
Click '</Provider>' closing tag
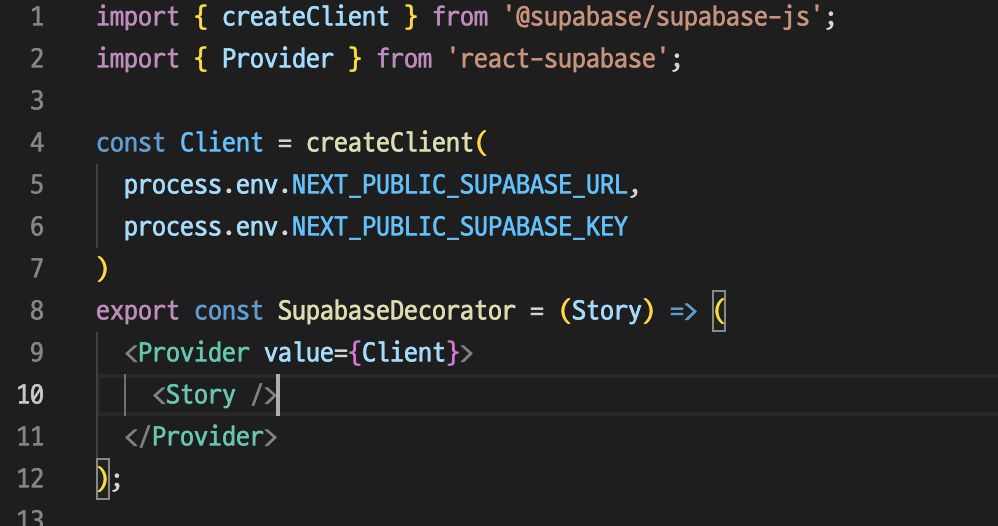200,437
